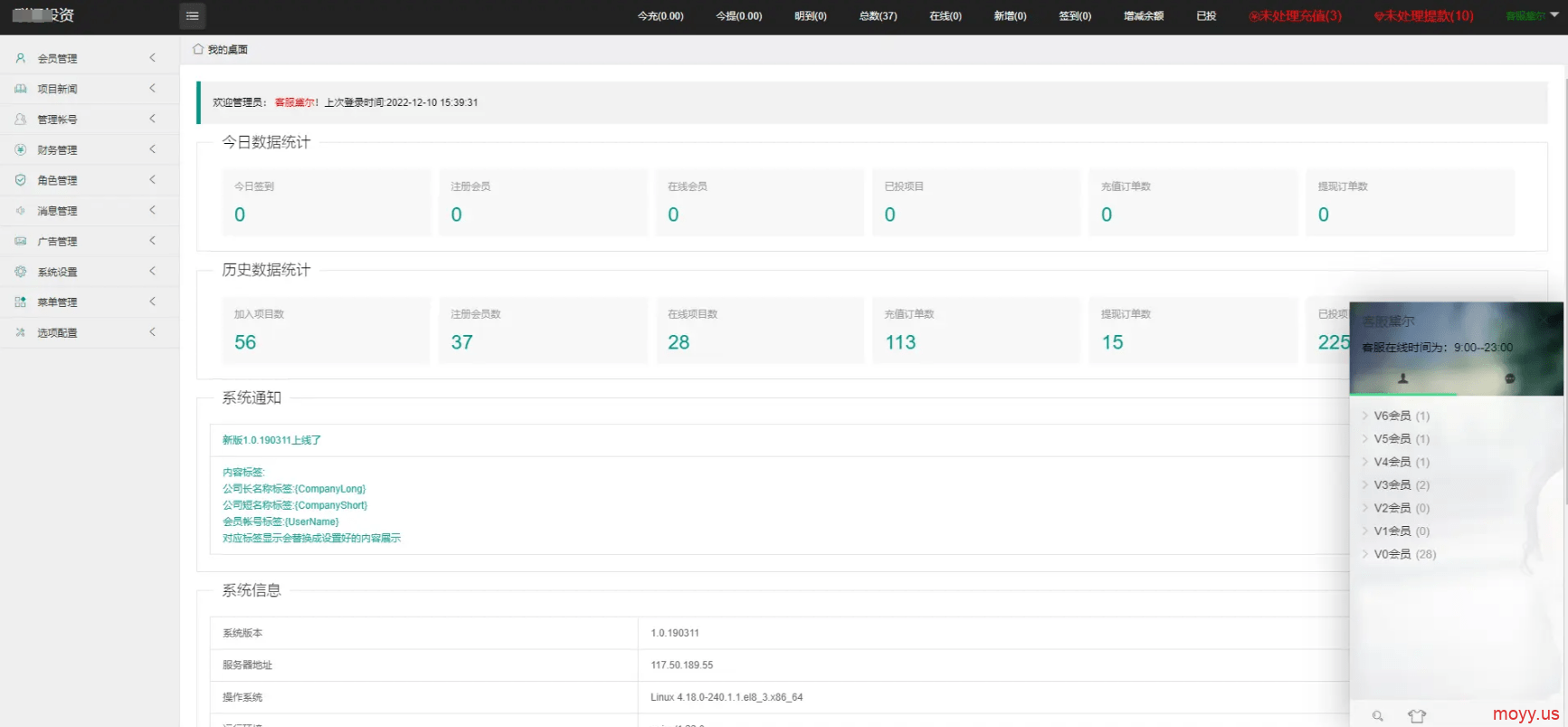Click the 加入项目数 56 card
Screen dimensions: 1568x727
326,330
